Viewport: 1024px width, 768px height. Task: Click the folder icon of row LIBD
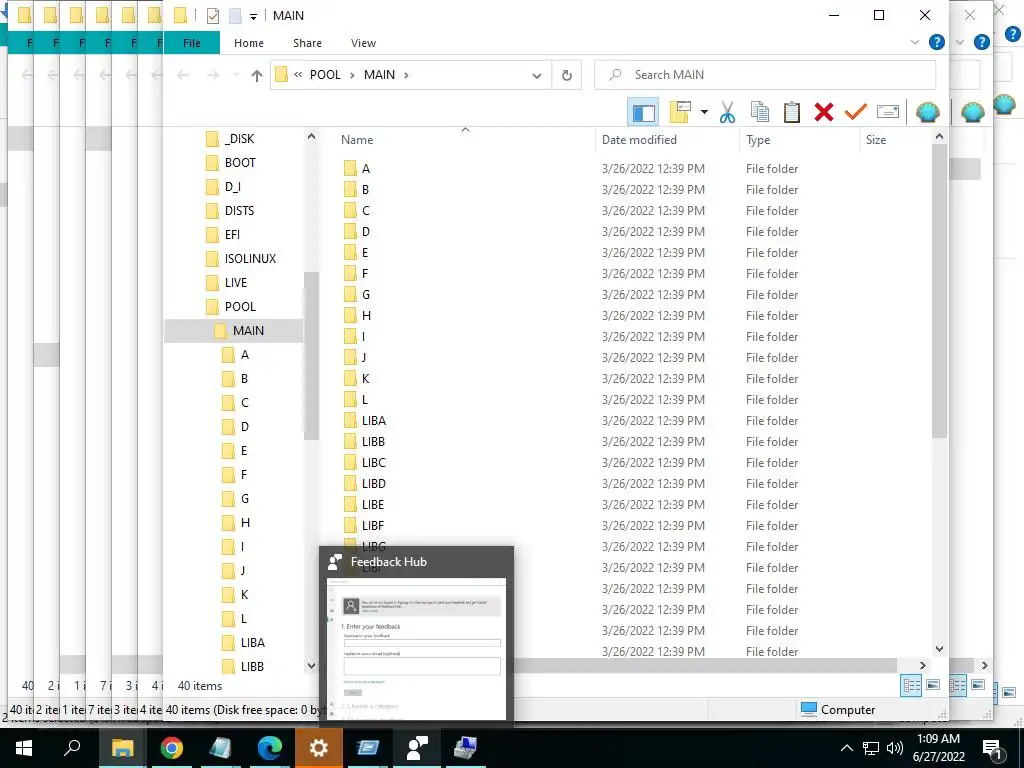click(x=350, y=484)
